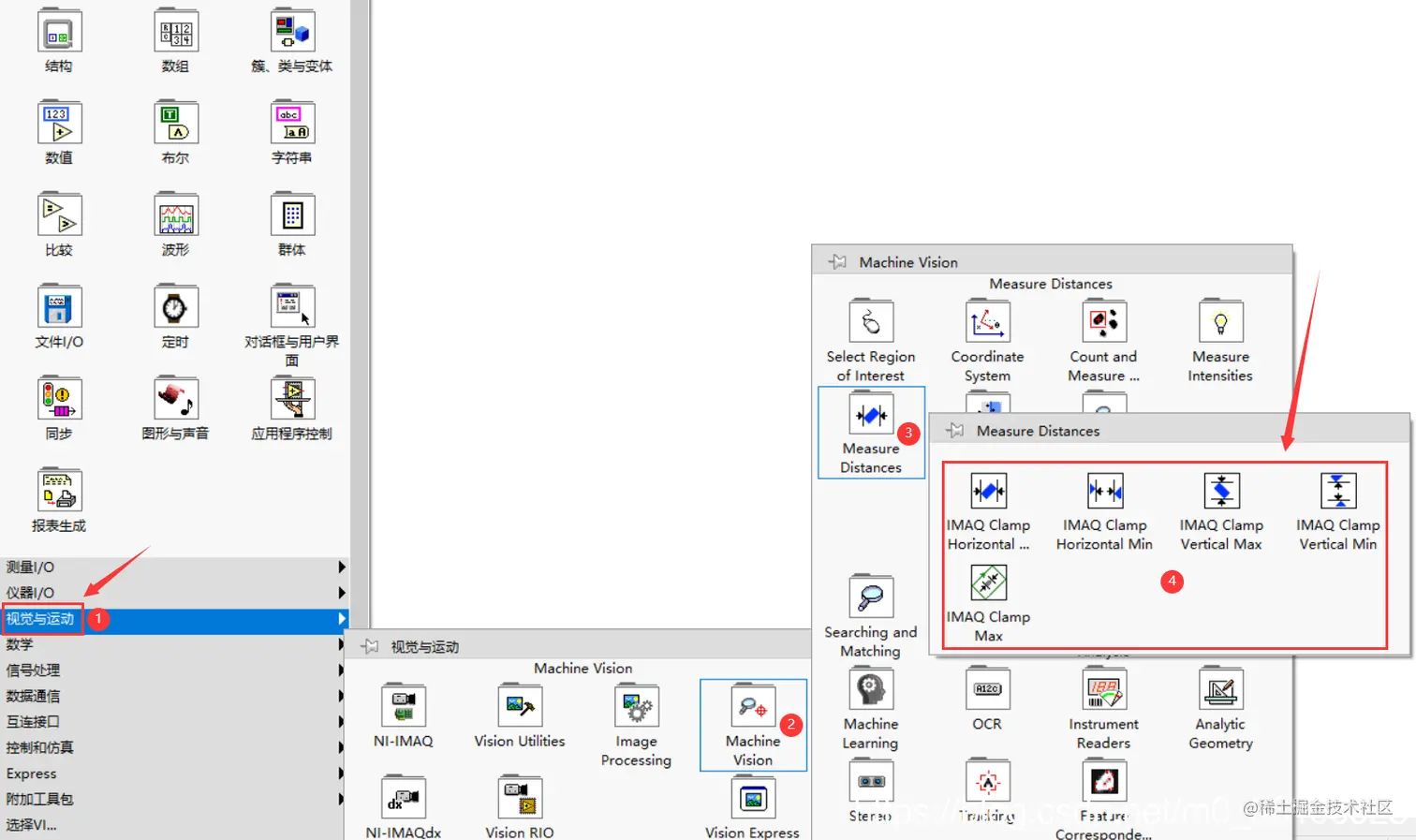Open the 定时 (Timing) palette icon
Screen dimensions: 1416x840
175,307
